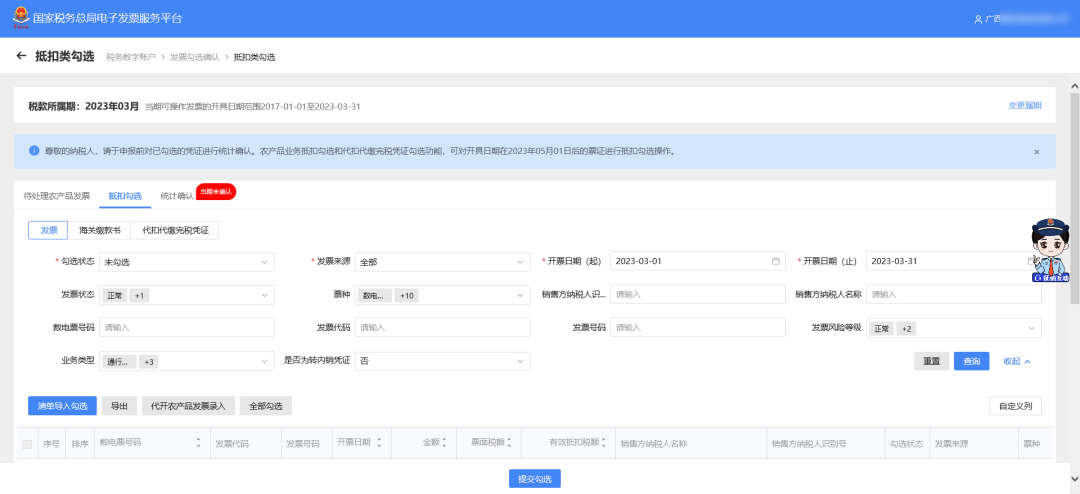Open the user account icon in header
Viewport: 1080px width, 494px height.
978,19
